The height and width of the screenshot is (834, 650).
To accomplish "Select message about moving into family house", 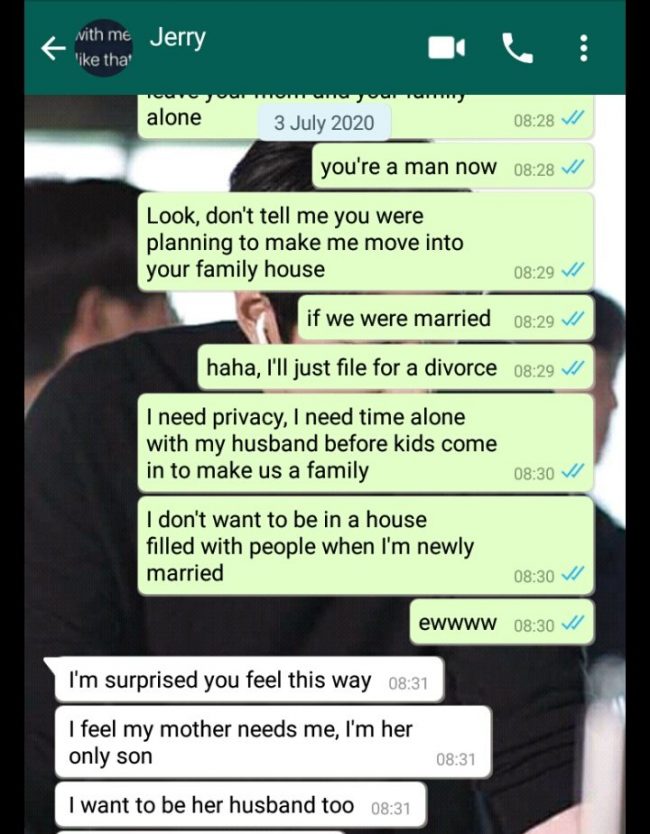I will click(365, 242).
